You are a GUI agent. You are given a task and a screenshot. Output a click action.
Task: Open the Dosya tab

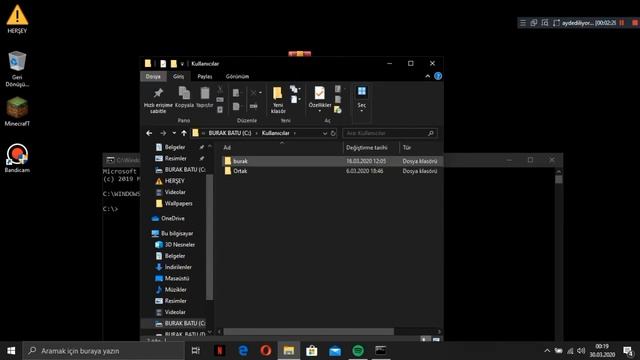(153, 76)
